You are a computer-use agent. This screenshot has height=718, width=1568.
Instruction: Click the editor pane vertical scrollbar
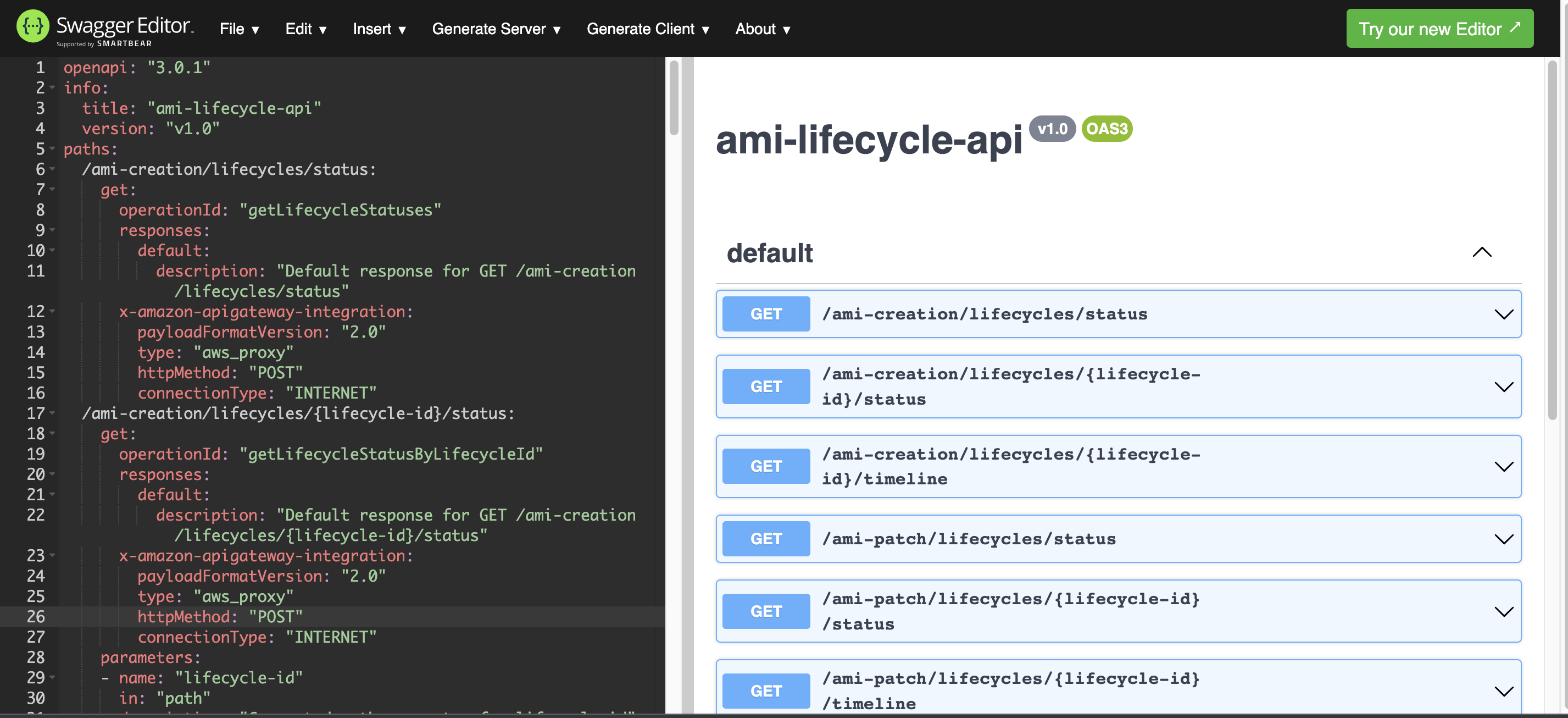click(673, 97)
